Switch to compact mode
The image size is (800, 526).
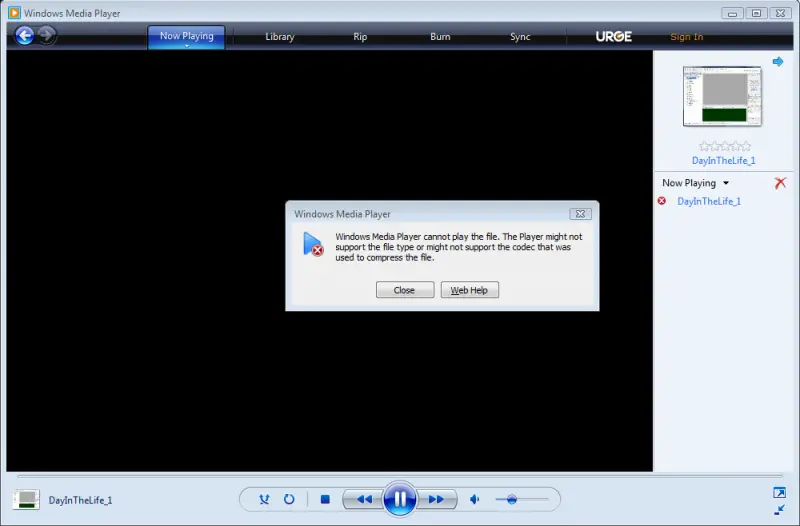(779, 509)
